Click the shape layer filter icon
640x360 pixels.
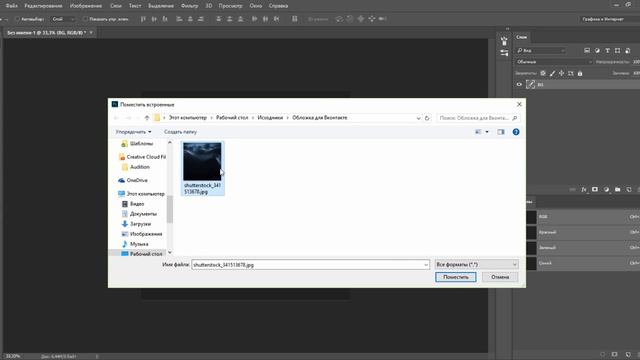(617, 51)
